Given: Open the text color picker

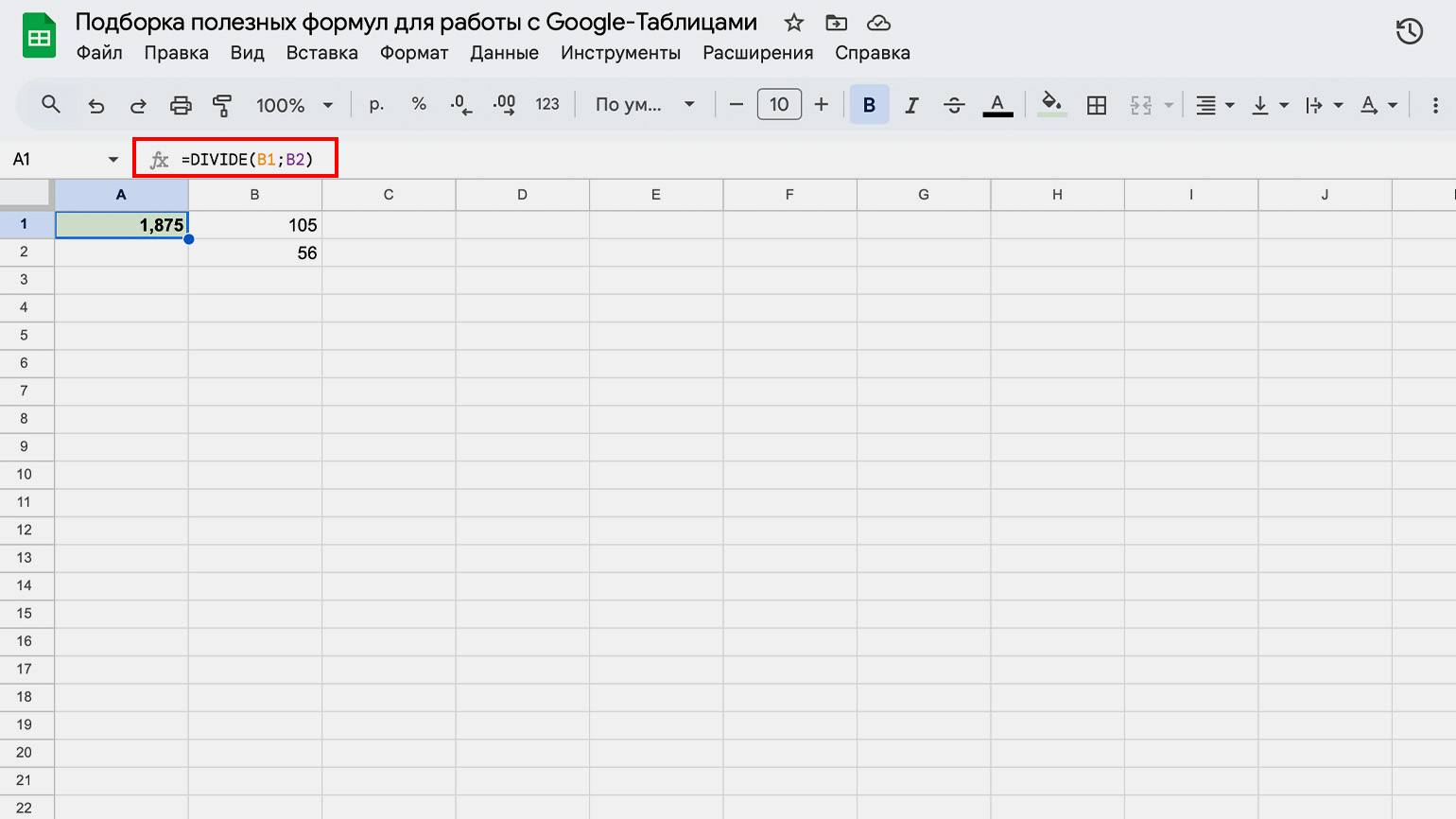Looking at the screenshot, I should tap(997, 105).
